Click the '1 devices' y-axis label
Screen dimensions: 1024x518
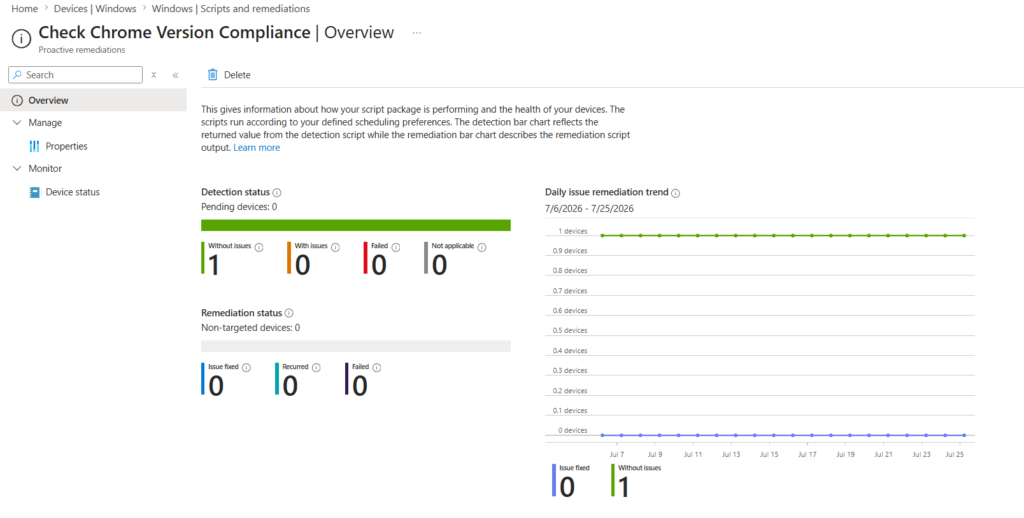point(572,231)
